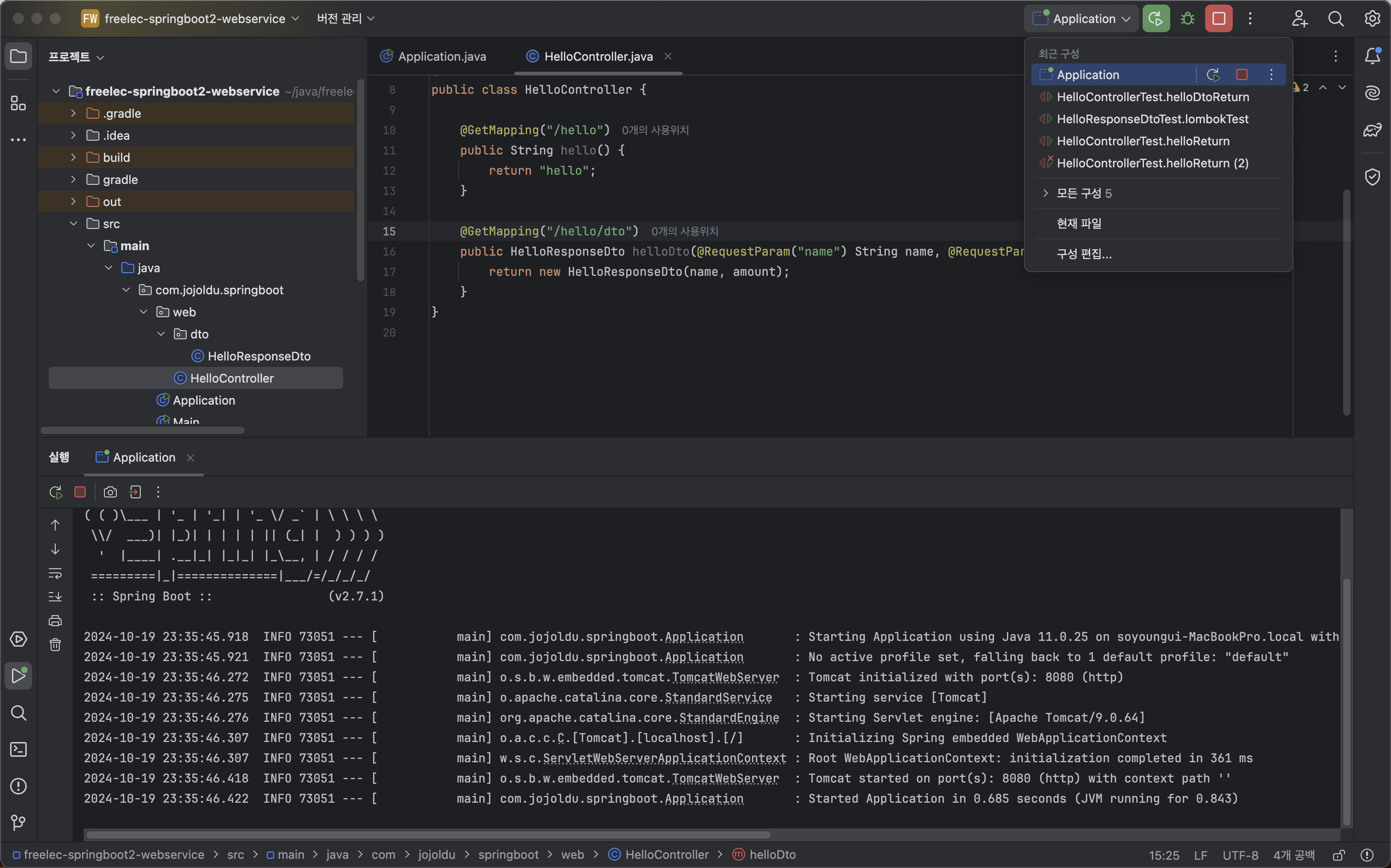Click 구성 편집... to edit configurations
This screenshot has width=1391, height=868.
(x=1084, y=254)
